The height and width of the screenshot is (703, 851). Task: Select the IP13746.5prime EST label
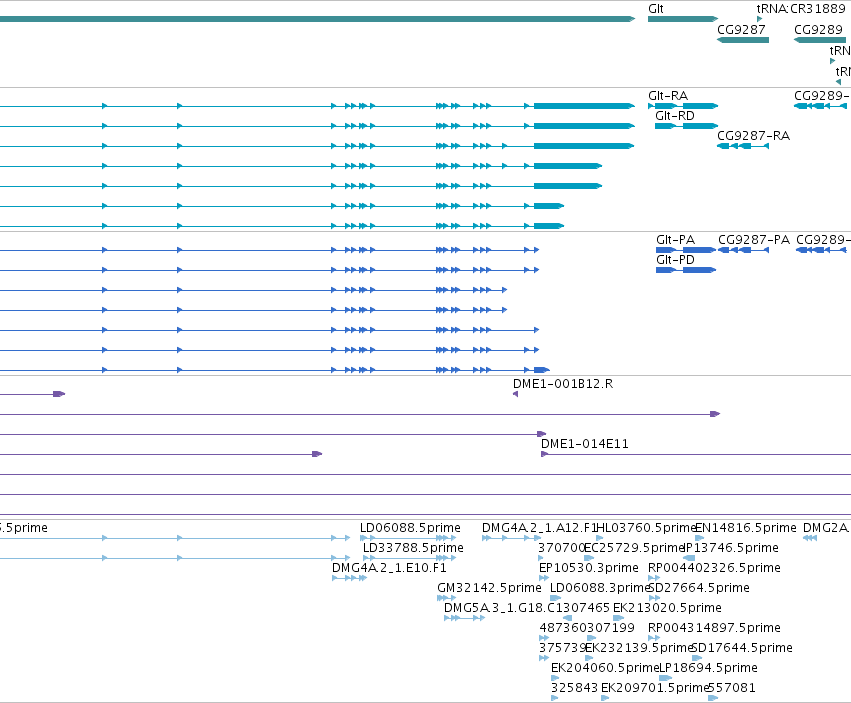click(x=731, y=548)
